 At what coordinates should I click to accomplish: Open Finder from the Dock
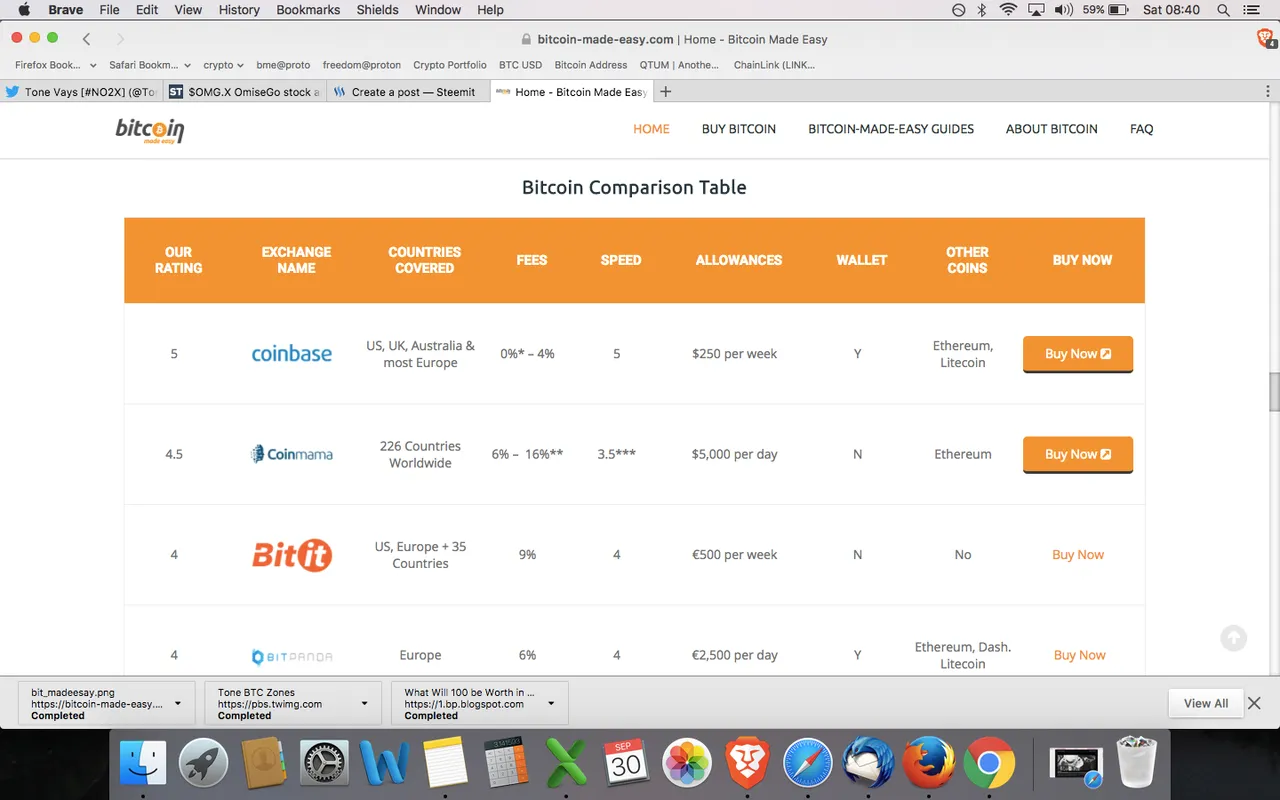[143, 764]
